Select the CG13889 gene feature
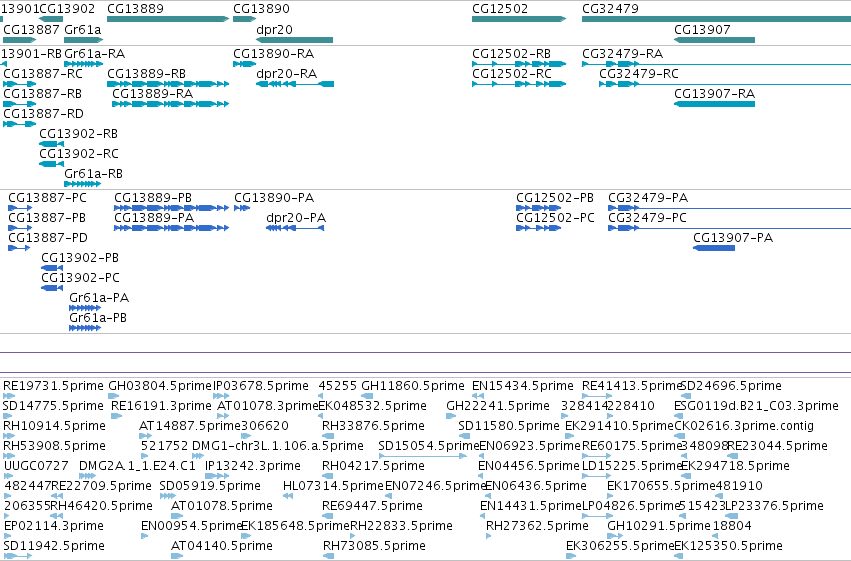851x561 pixels. pos(168,19)
